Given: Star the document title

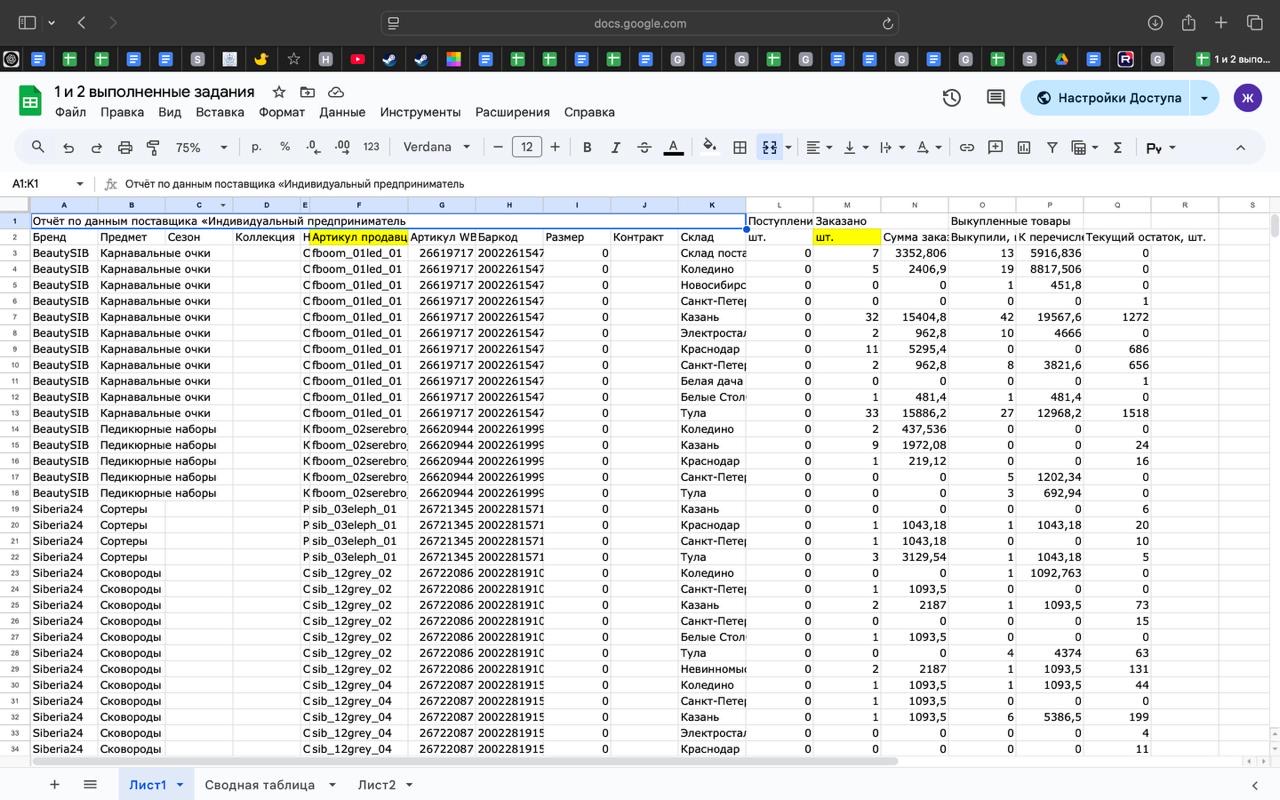Looking at the screenshot, I should (x=279, y=92).
